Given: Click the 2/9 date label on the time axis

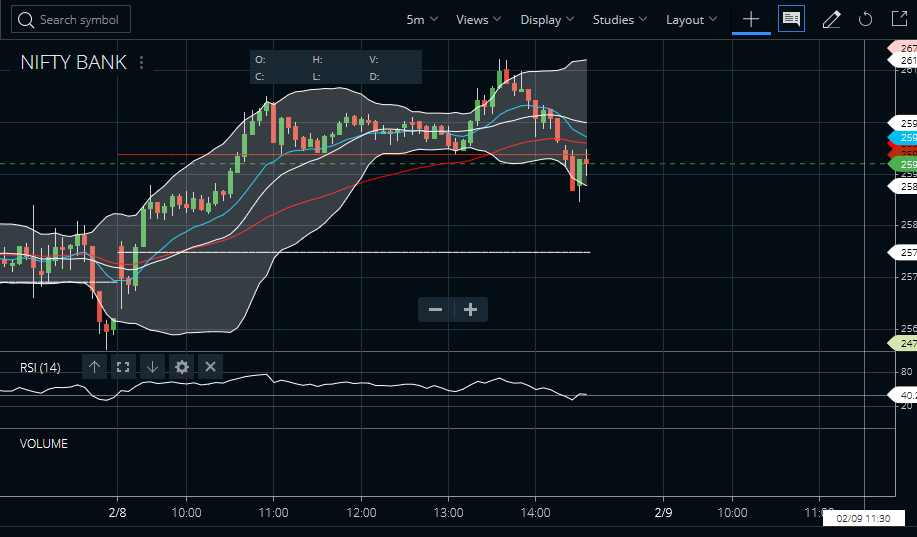Looking at the screenshot, I should (x=663, y=512).
